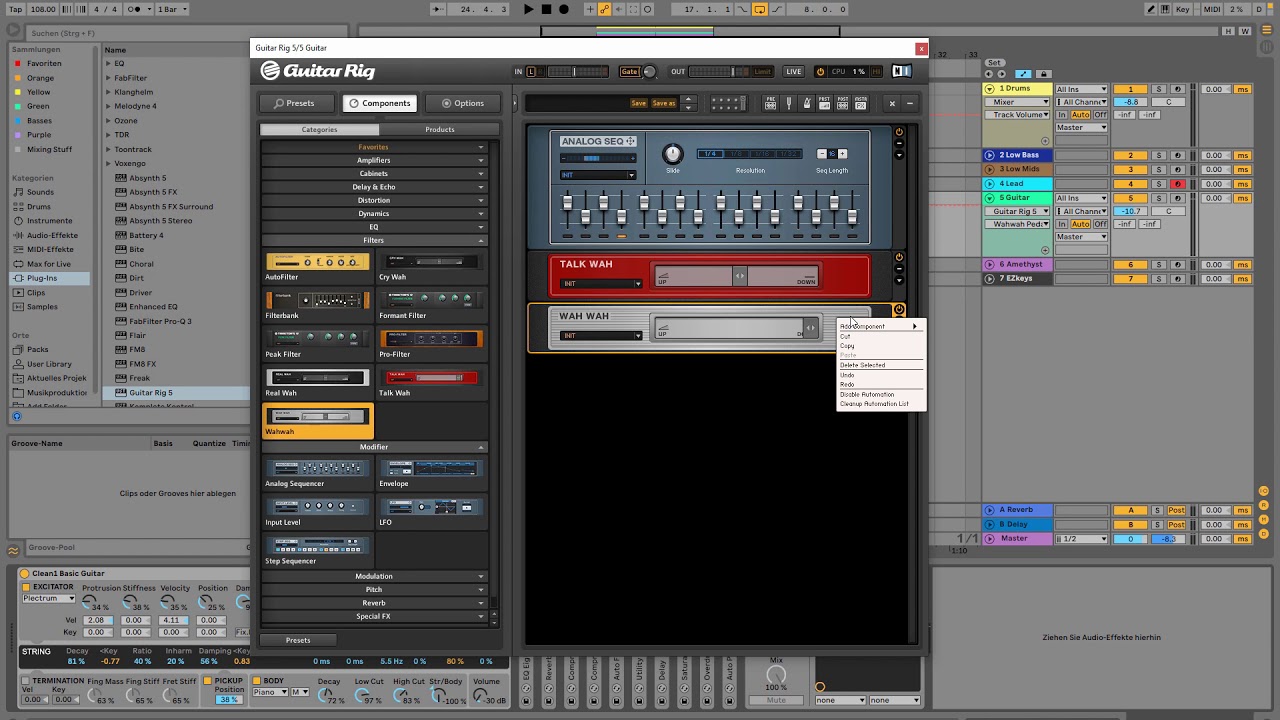1280x720 pixels.
Task: Adjust the Analog Seq Slide knob
Action: (x=673, y=154)
